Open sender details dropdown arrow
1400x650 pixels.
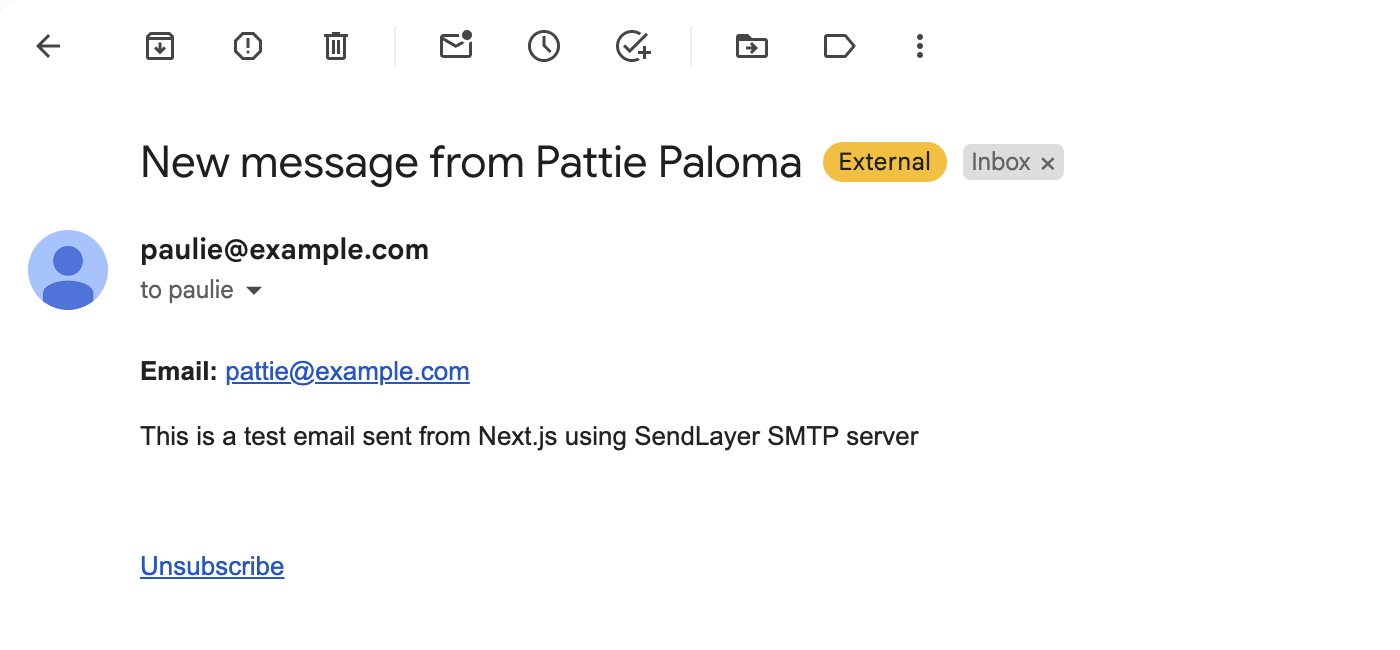click(254, 290)
